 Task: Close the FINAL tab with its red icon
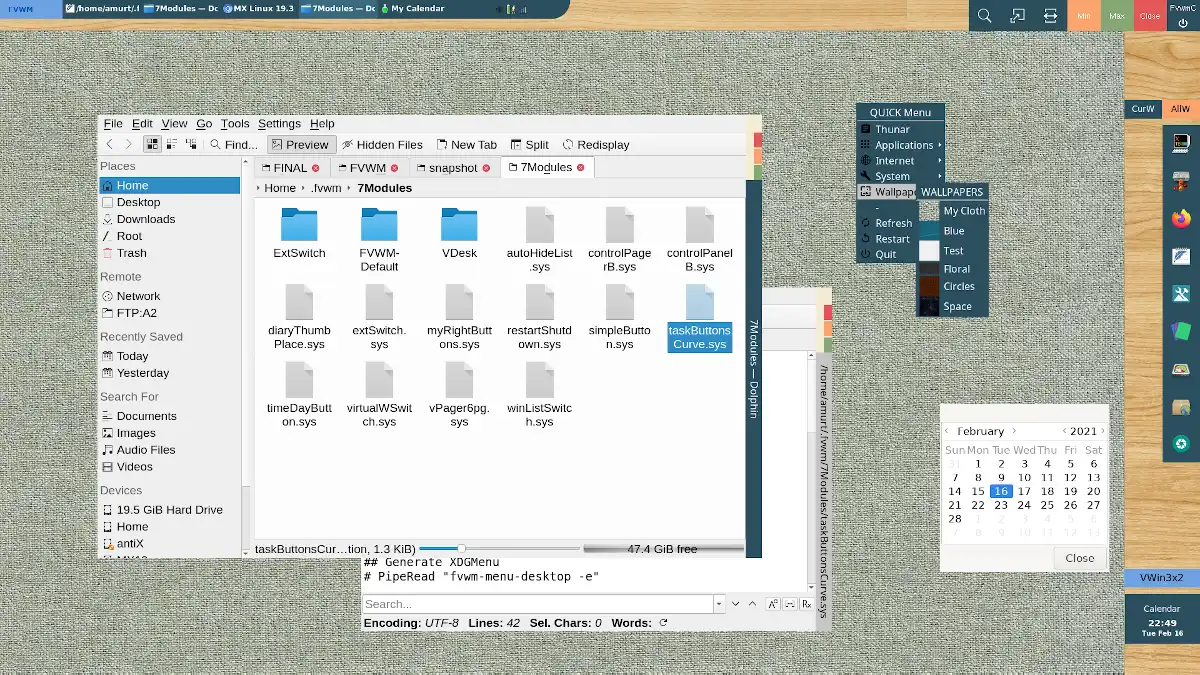tap(316, 168)
